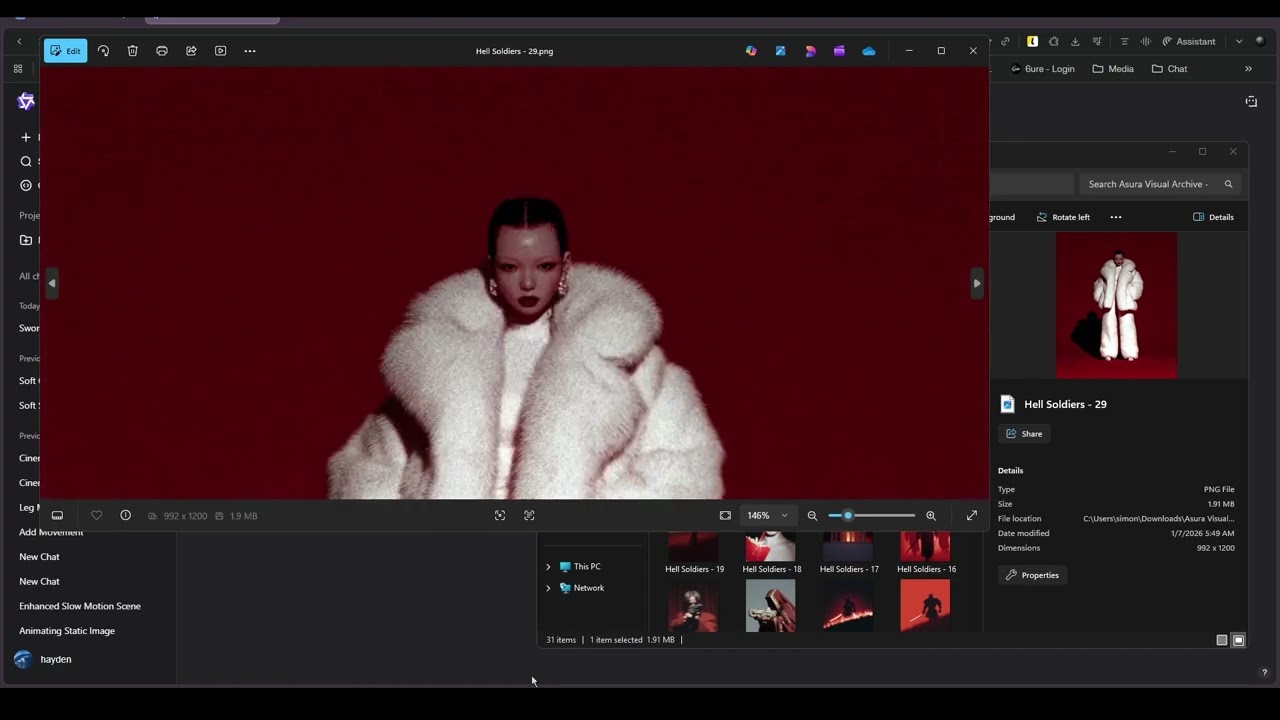Viewport: 1280px width, 720px height.
Task: Open Explorer toolbar more options ellipsis
Action: 1116,217
